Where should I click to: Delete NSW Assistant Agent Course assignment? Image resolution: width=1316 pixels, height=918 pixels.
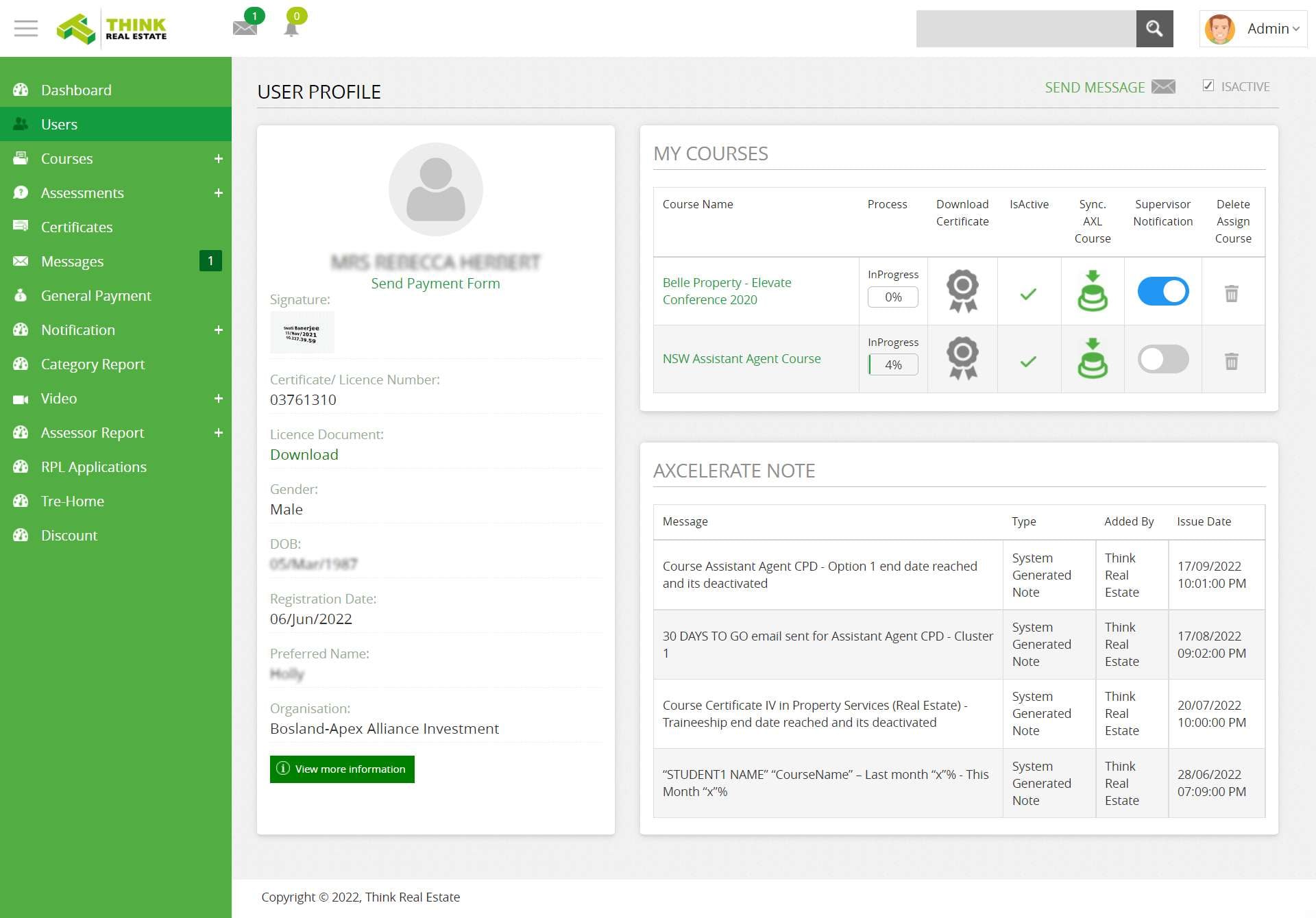pyautogui.click(x=1232, y=361)
